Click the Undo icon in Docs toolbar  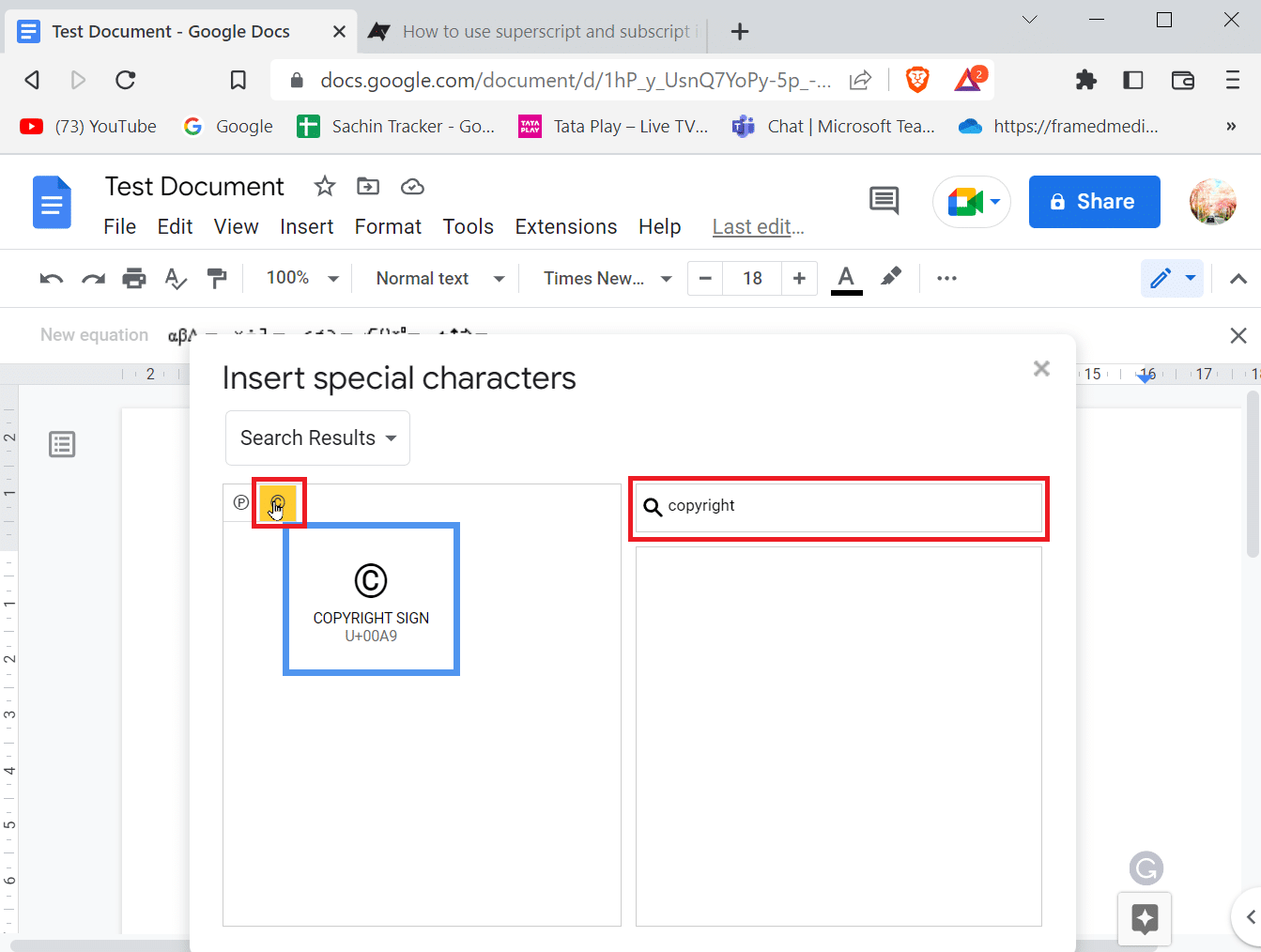52,278
